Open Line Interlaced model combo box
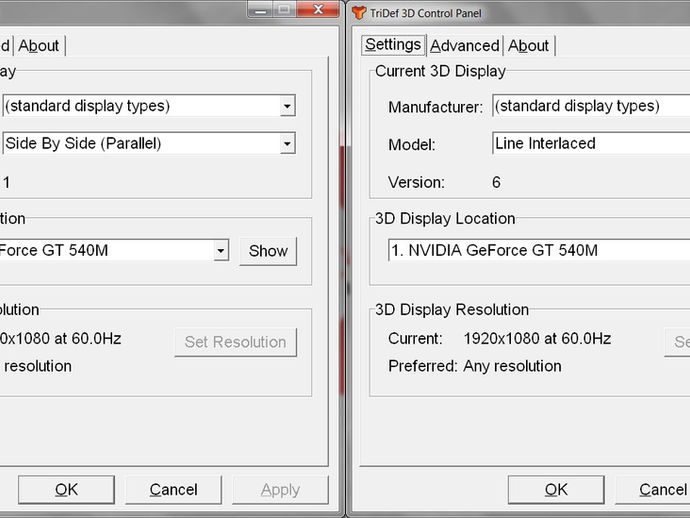The image size is (690, 518). tap(591, 143)
